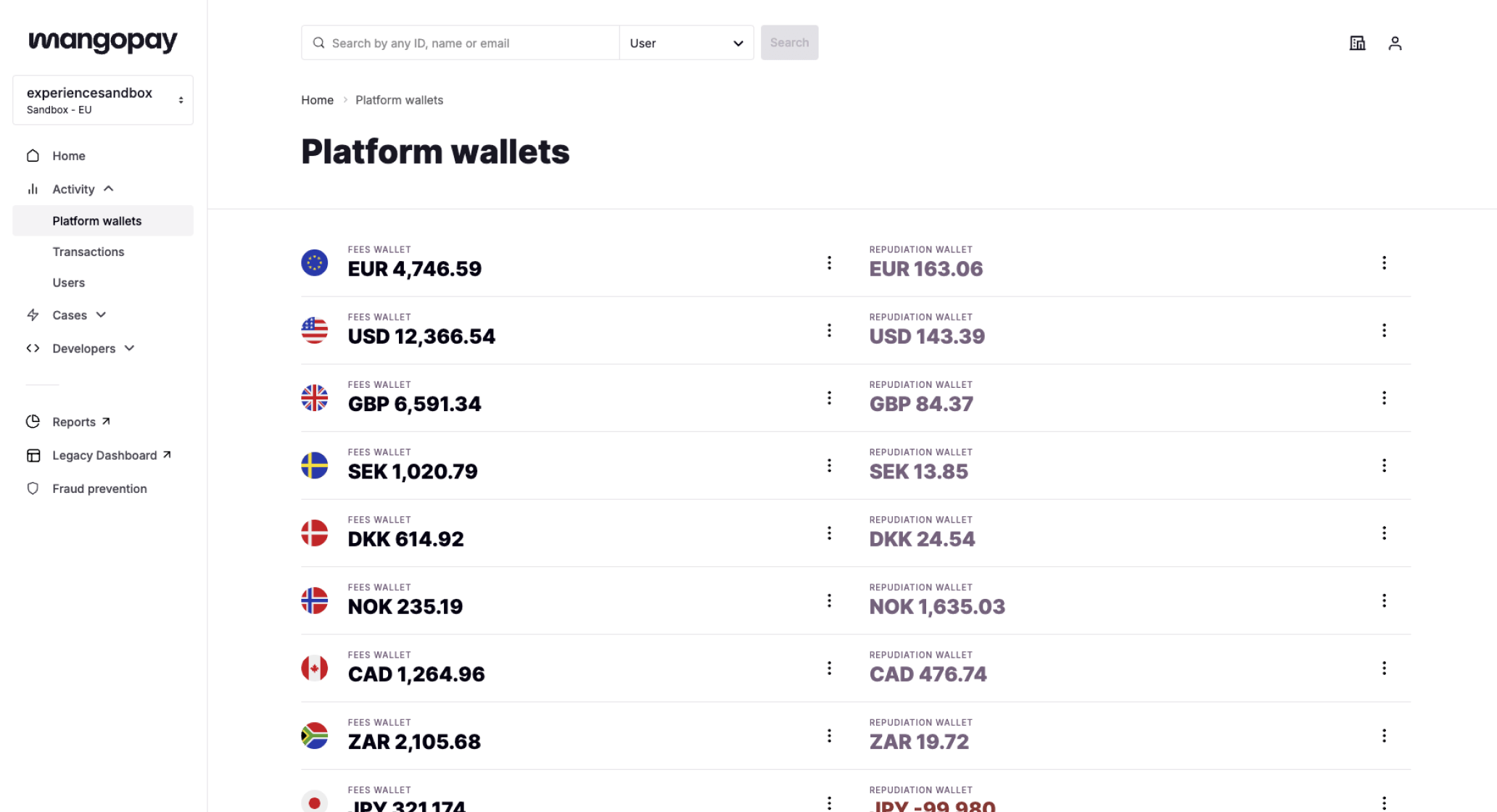Click the EUR 4,746.59 fees amount
Viewport: 1497px width, 812px height.
[414, 269]
